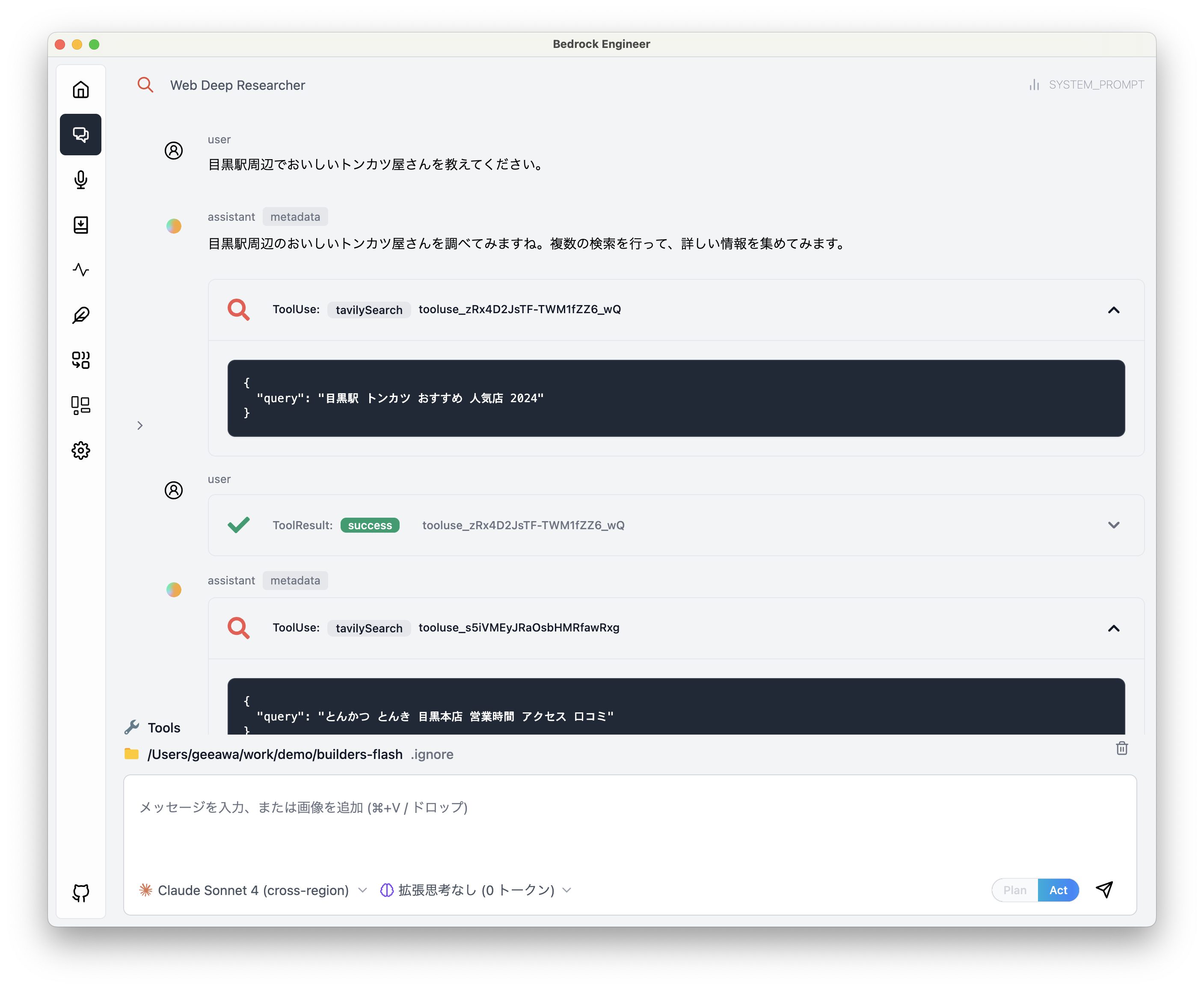The height and width of the screenshot is (990, 1204).
Task: Open the website generator book icon
Action: point(80,225)
